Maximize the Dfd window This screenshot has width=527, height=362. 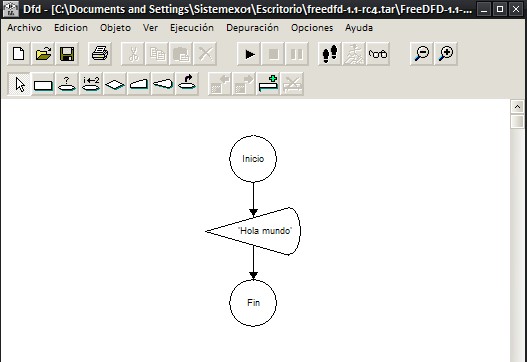500,9
